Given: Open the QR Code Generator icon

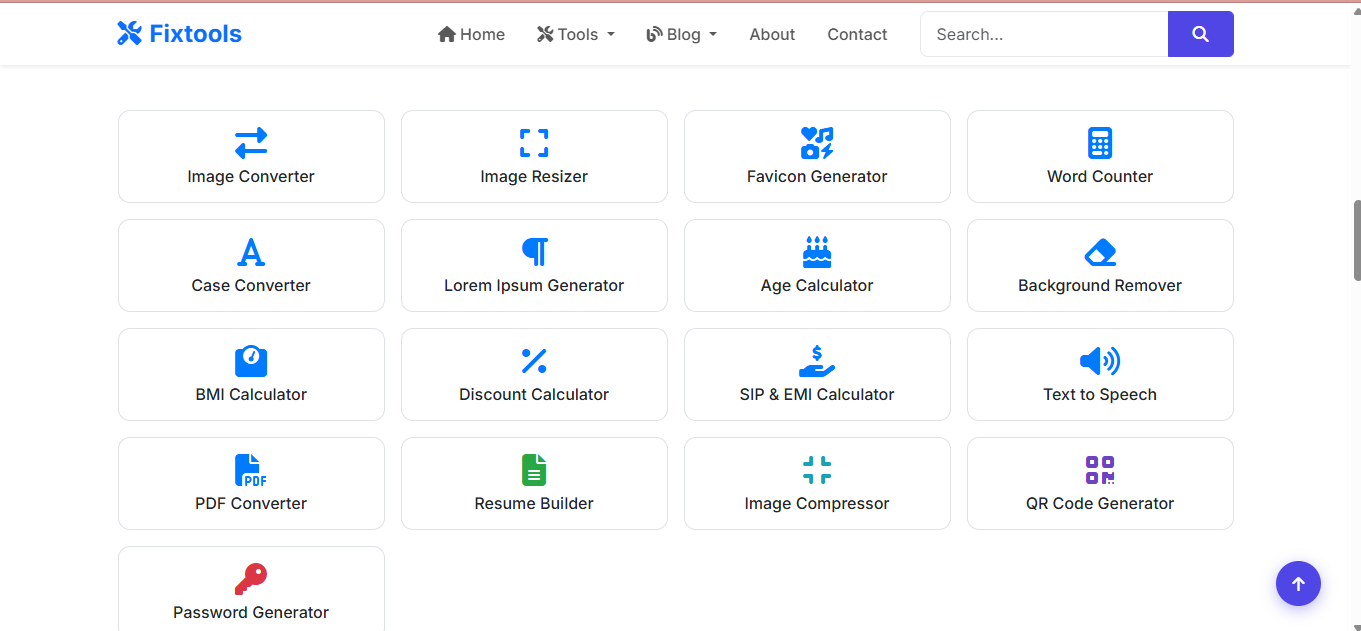Looking at the screenshot, I should 1100,470.
